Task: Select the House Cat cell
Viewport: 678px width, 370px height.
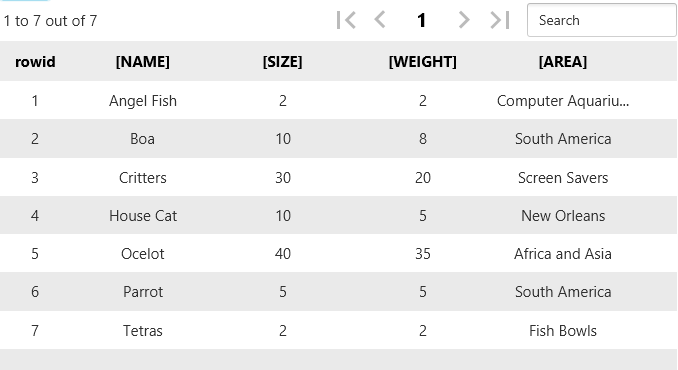Action: click(143, 216)
